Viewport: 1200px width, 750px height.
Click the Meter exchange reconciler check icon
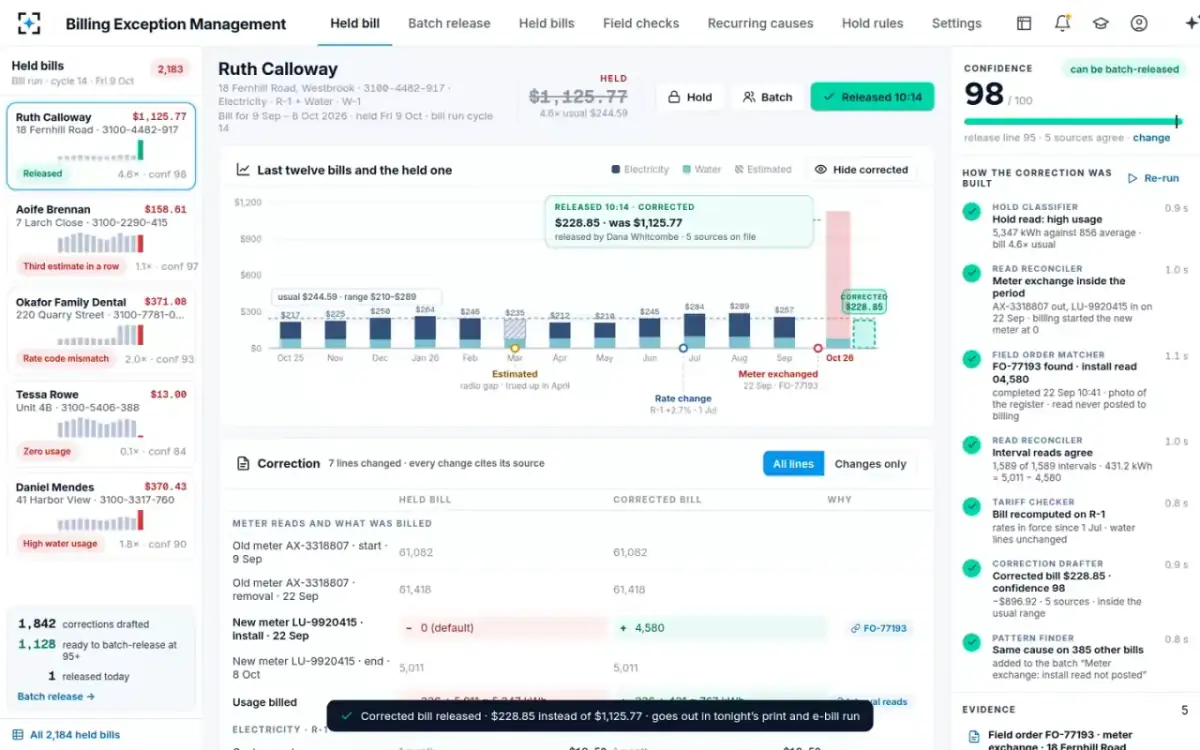[x=971, y=273]
